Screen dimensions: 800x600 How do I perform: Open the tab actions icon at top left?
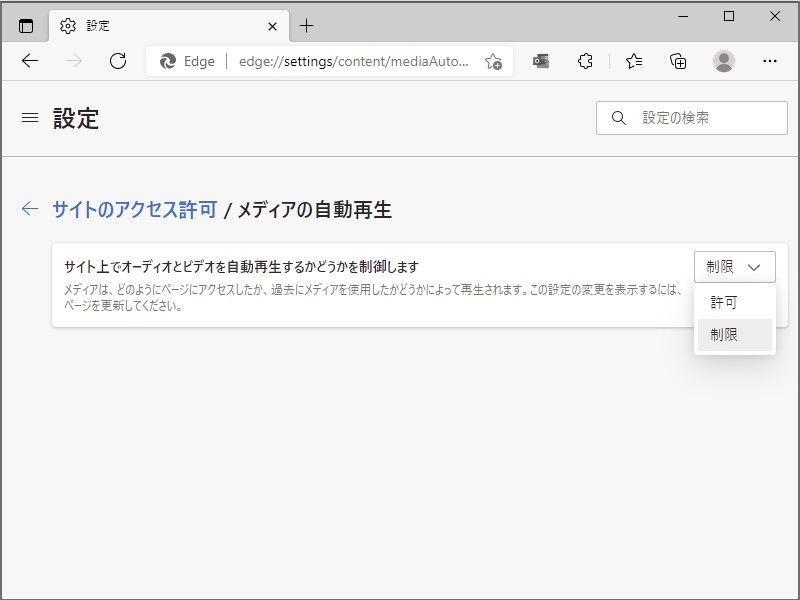(24, 25)
